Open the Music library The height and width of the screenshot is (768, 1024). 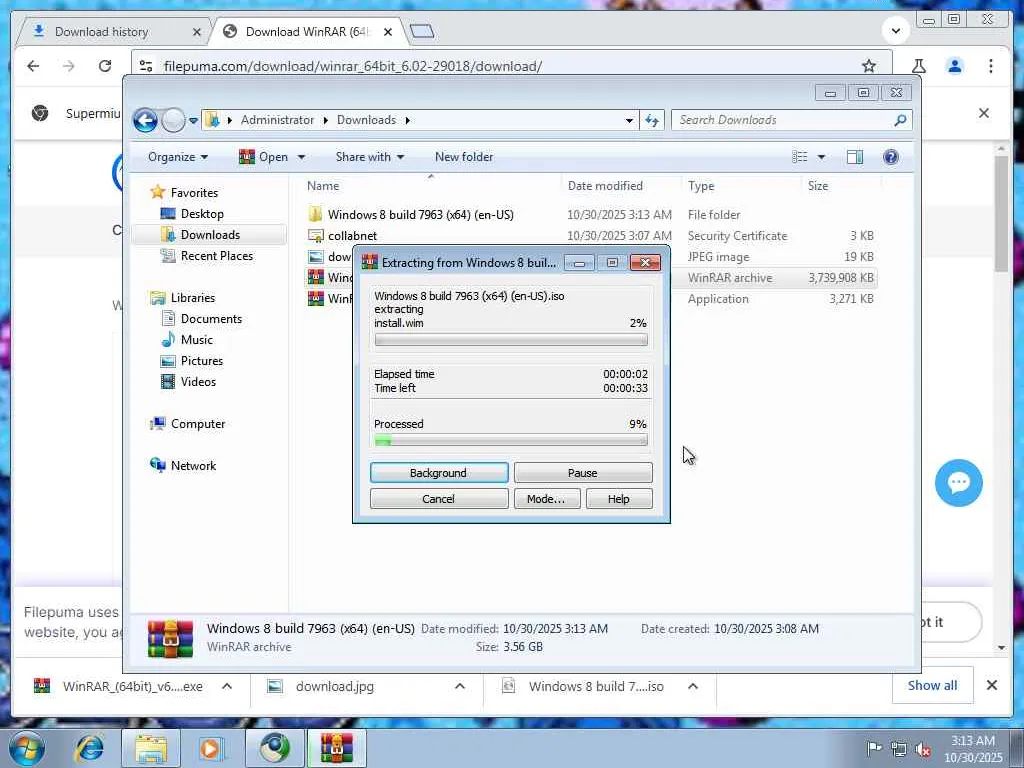pos(197,340)
